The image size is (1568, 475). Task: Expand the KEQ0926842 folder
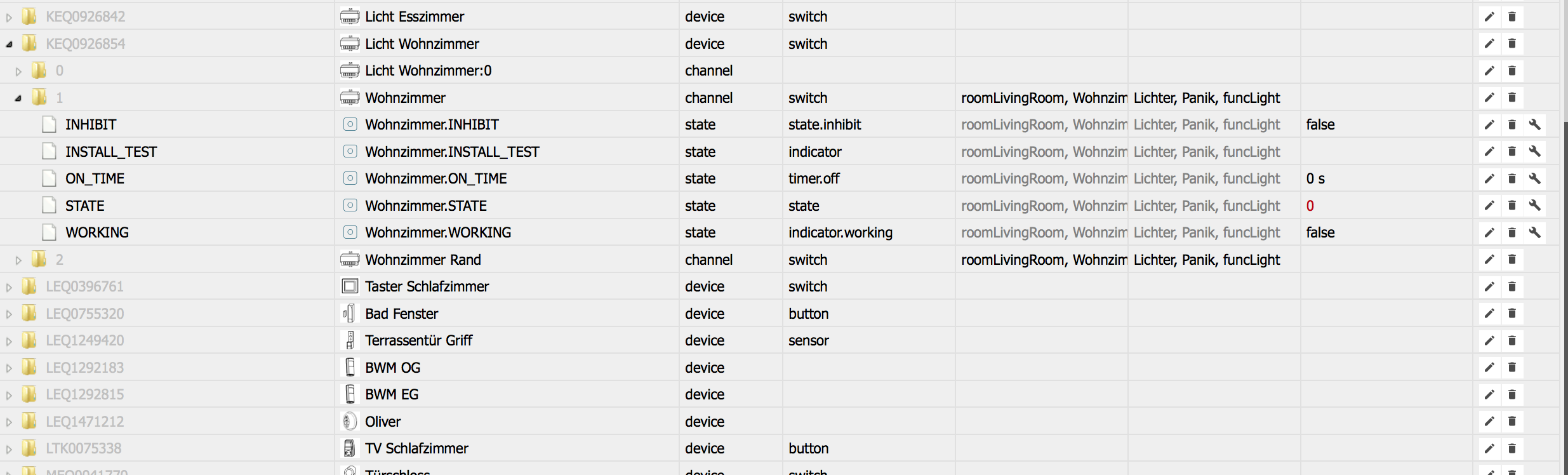[x=9, y=18]
